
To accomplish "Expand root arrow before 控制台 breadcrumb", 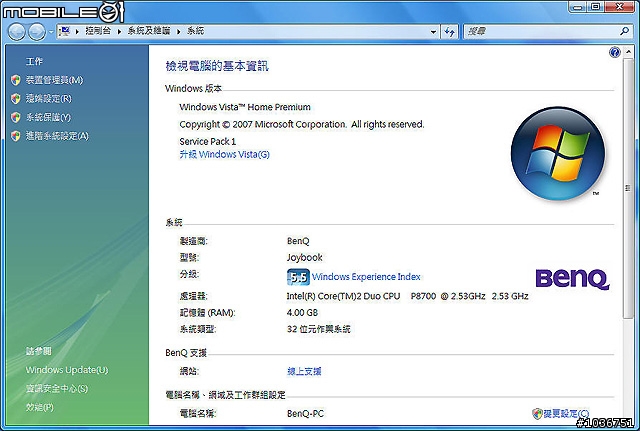I will tap(77, 31).
